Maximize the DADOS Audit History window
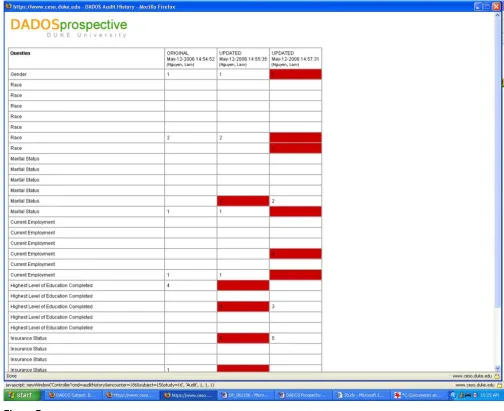 click(x=486, y=6)
